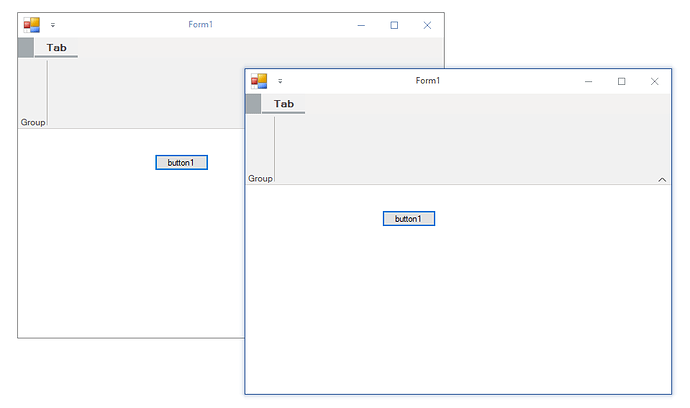Maximize the front Form1 window
This screenshot has height=408, width=690.
pyautogui.click(x=621, y=81)
